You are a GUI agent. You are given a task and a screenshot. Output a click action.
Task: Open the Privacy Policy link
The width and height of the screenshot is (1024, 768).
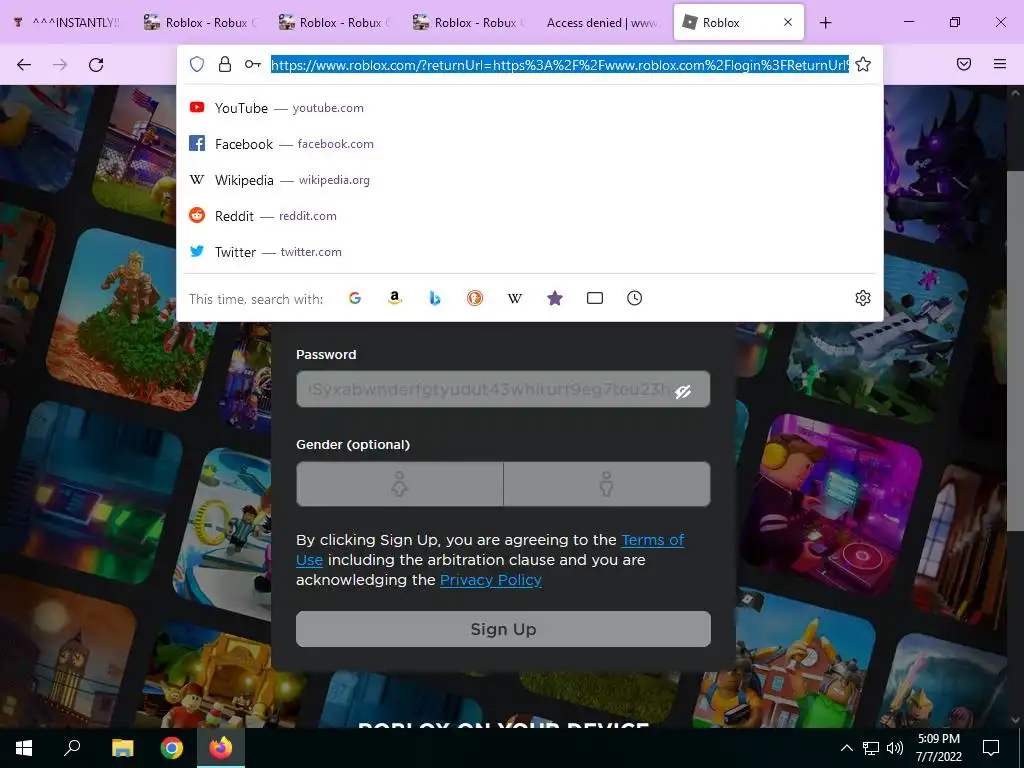(x=490, y=580)
